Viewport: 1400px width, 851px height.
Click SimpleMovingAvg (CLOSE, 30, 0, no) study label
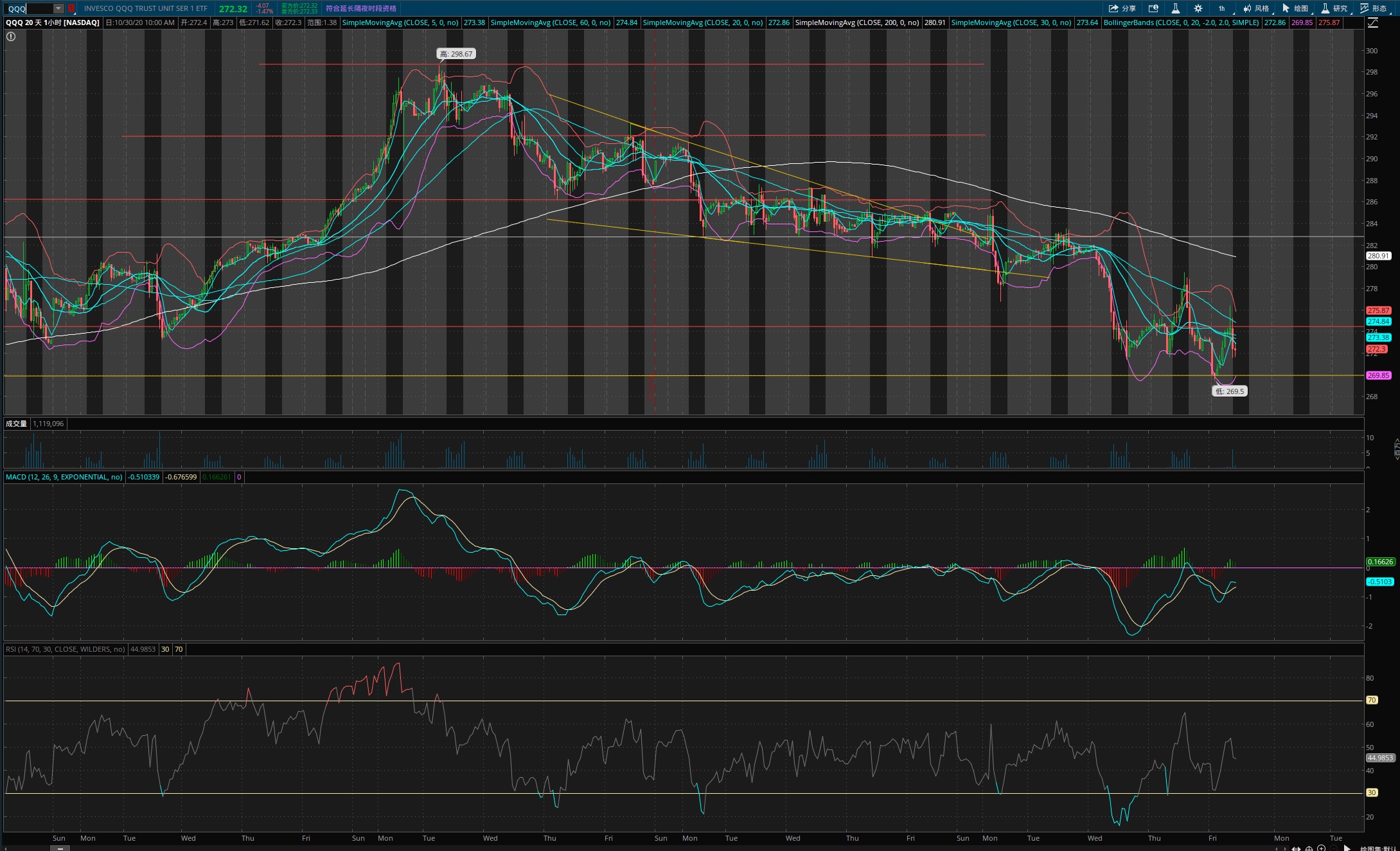coord(1011,22)
